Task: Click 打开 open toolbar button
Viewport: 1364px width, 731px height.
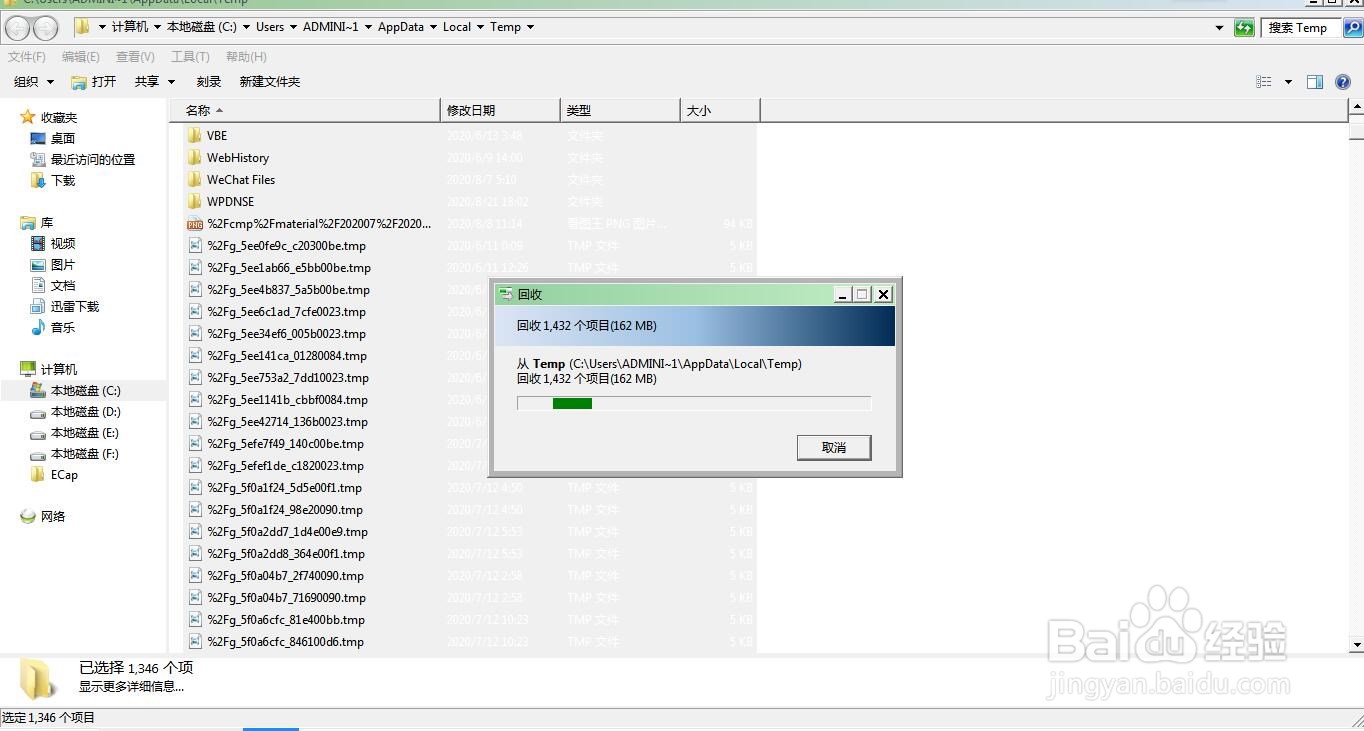Action: (94, 82)
